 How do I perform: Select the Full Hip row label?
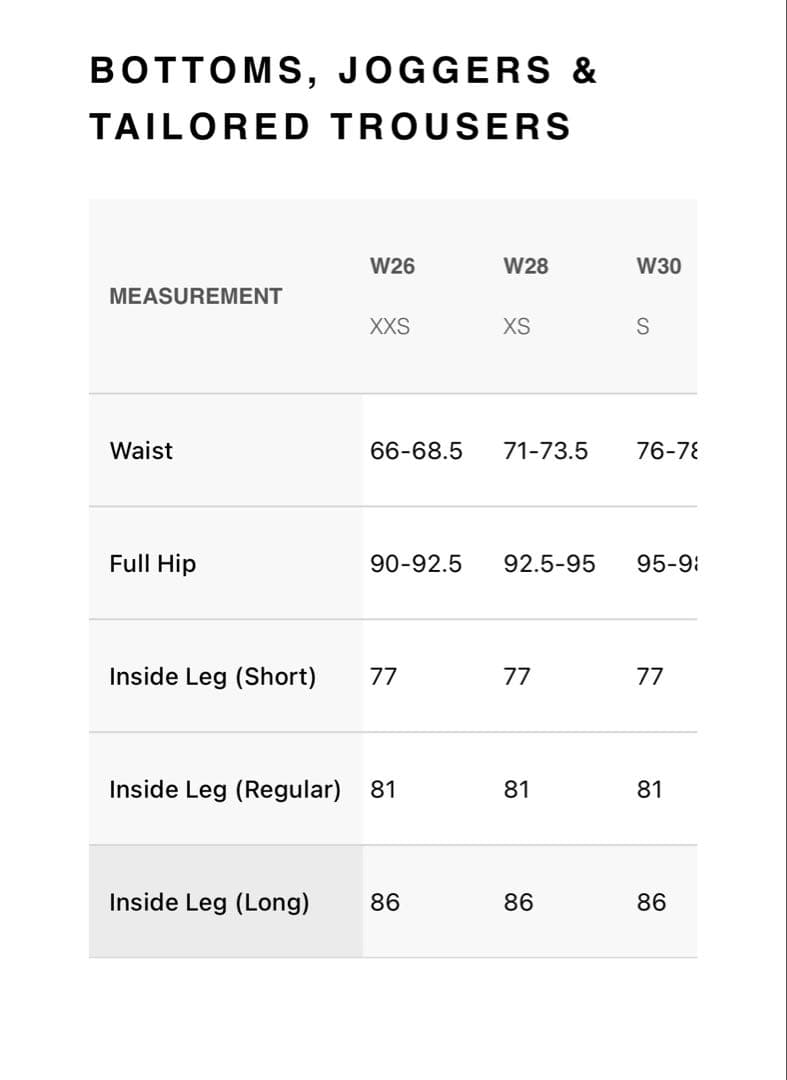point(153,563)
